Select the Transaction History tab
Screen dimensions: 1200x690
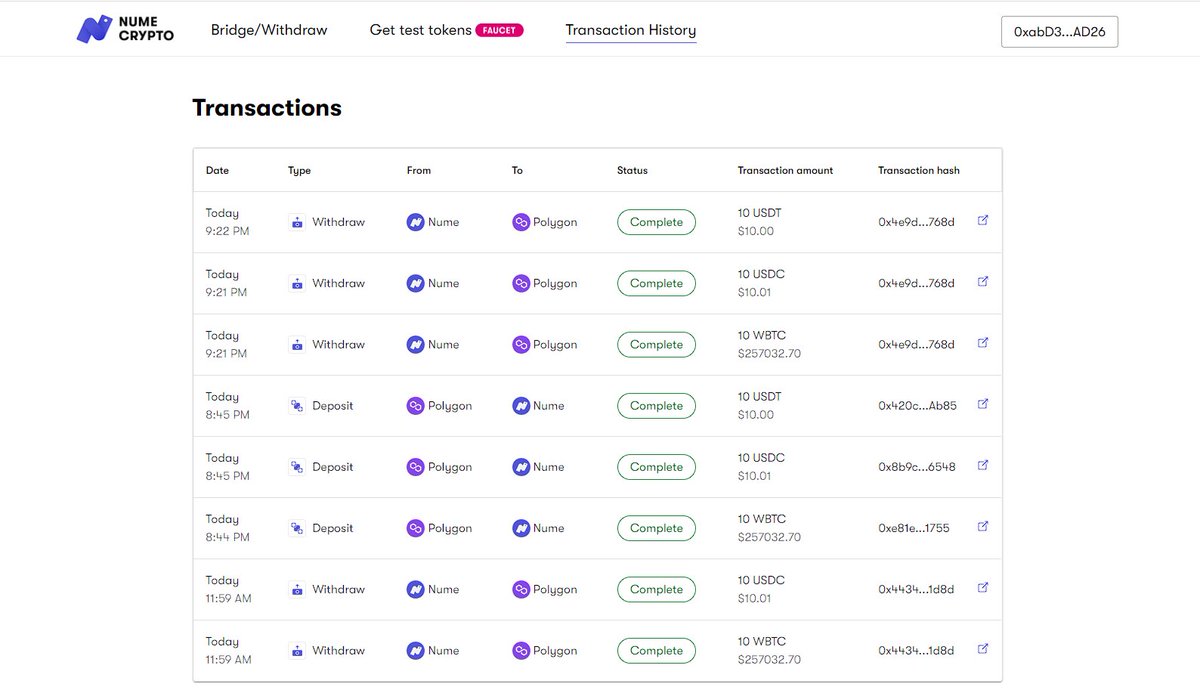pyautogui.click(x=631, y=30)
